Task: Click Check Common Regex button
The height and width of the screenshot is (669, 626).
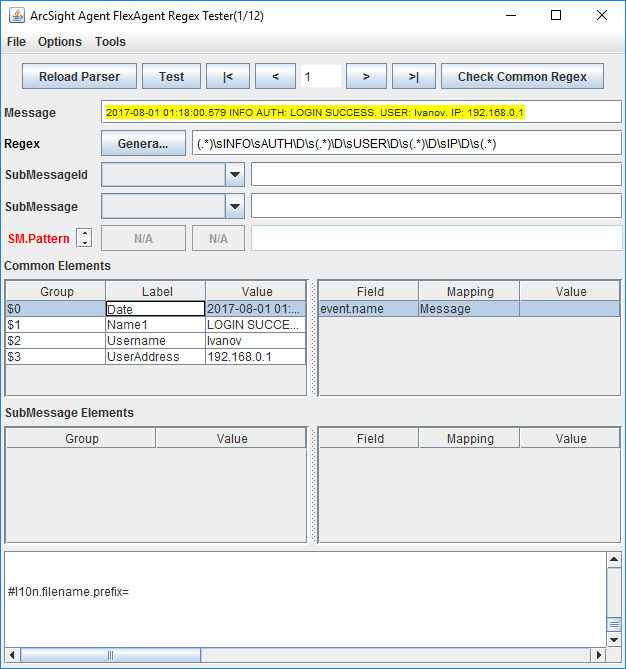Action: tap(522, 76)
